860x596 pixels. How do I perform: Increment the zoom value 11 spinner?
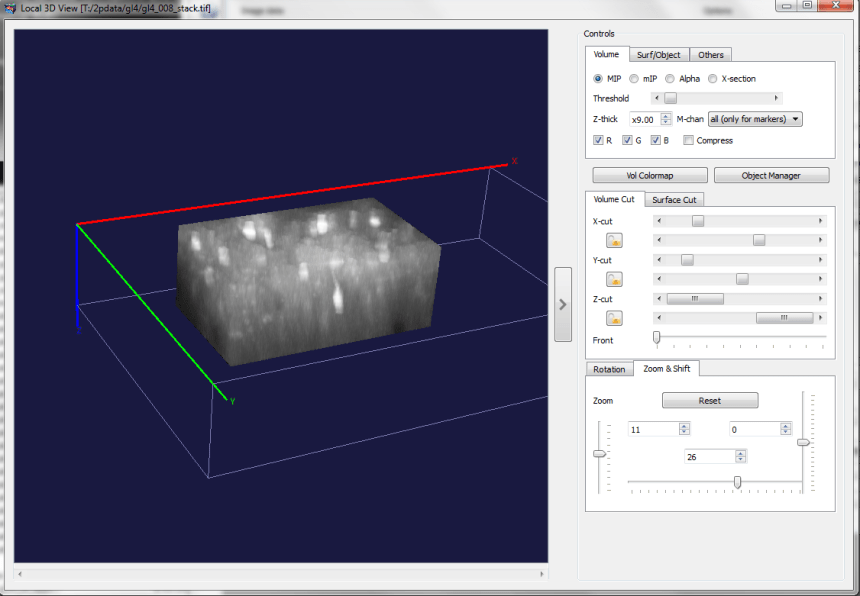pyautogui.click(x=684, y=425)
